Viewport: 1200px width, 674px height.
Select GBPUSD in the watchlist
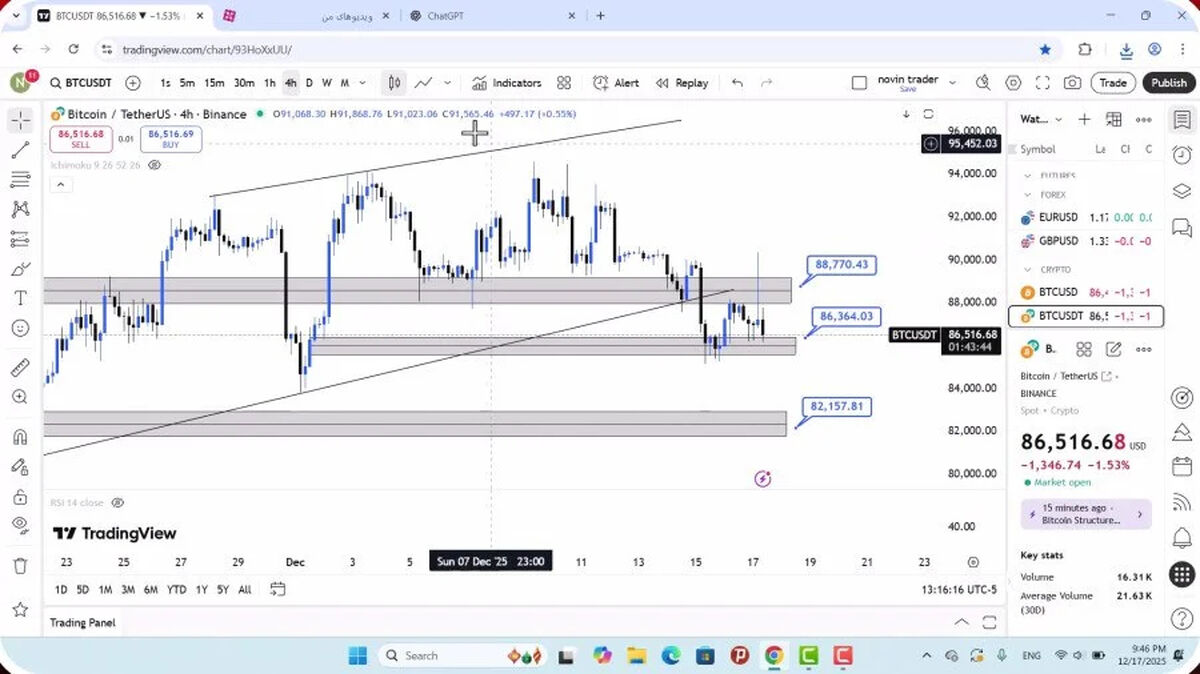1085,241
